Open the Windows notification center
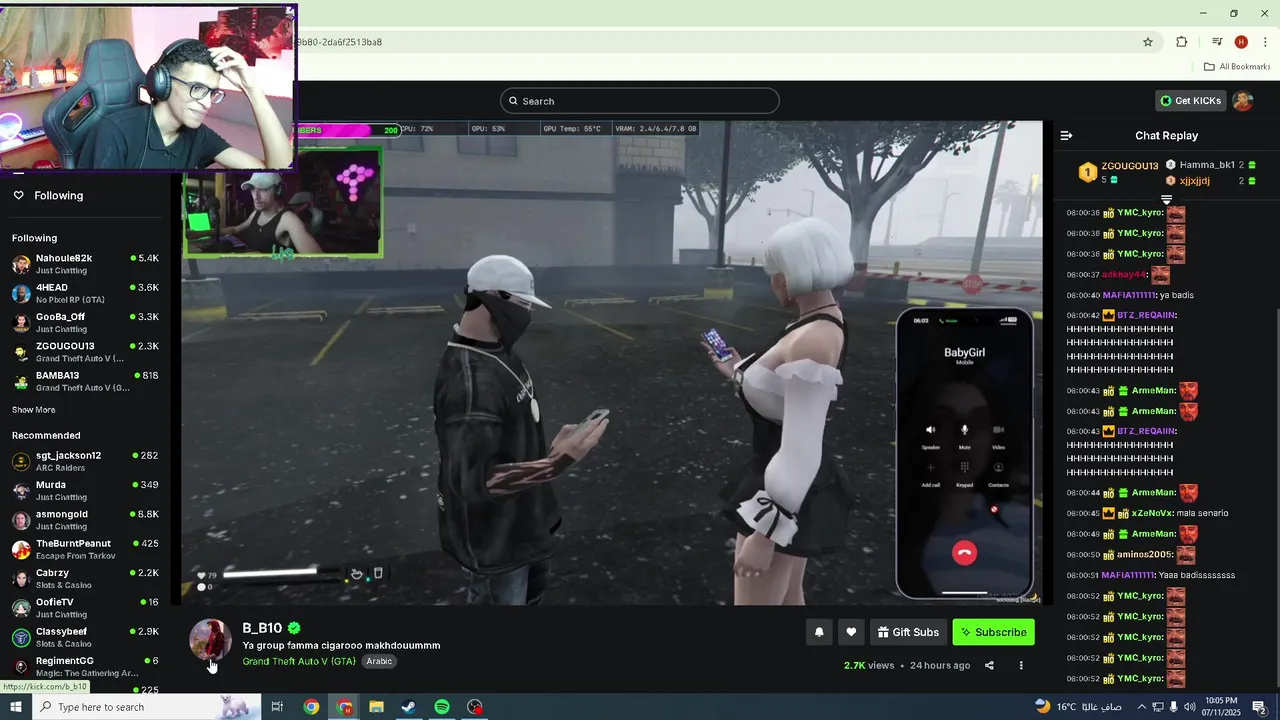This screenshot has height=720, width=1280. 1260,707
